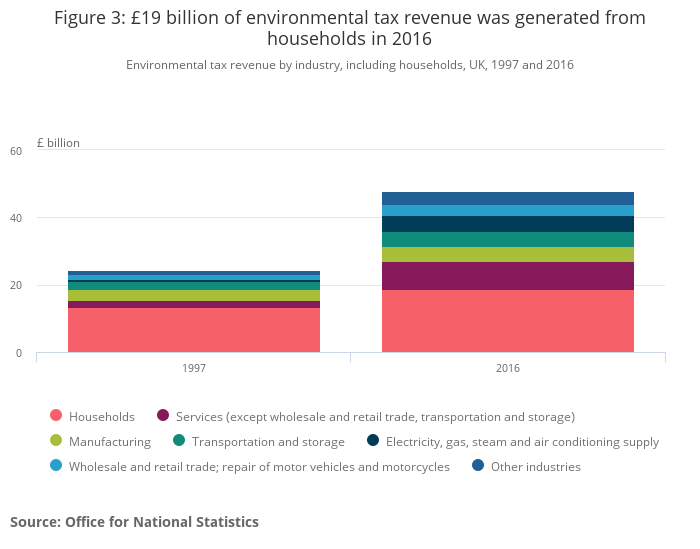Viewport: 700px width, 549px height.
Task: Click the top Other industries segment in 2016
Action: click(x=507, y=198)
